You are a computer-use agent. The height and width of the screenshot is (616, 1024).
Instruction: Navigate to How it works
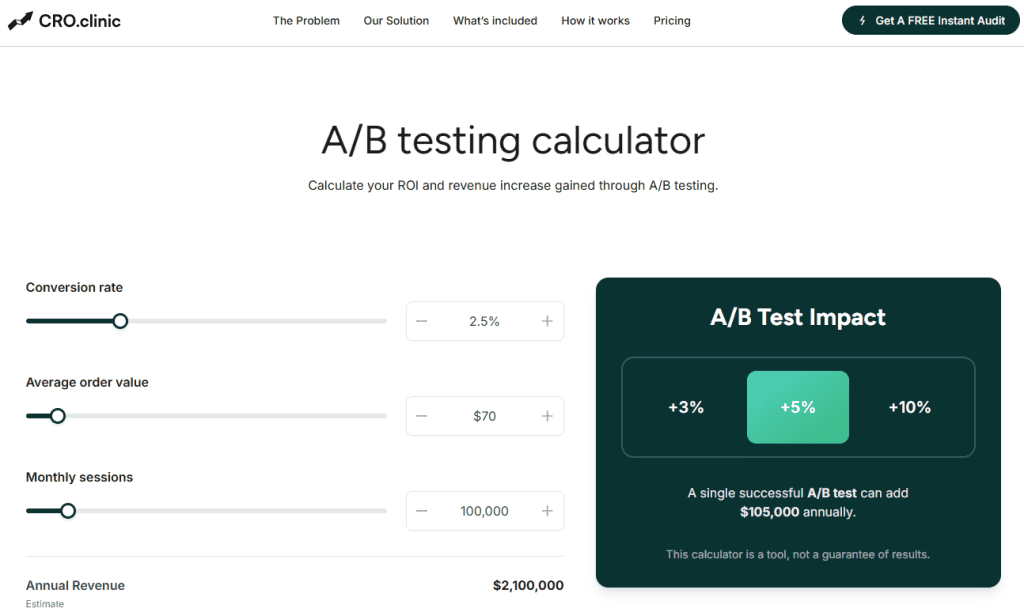tap(595, 20)
